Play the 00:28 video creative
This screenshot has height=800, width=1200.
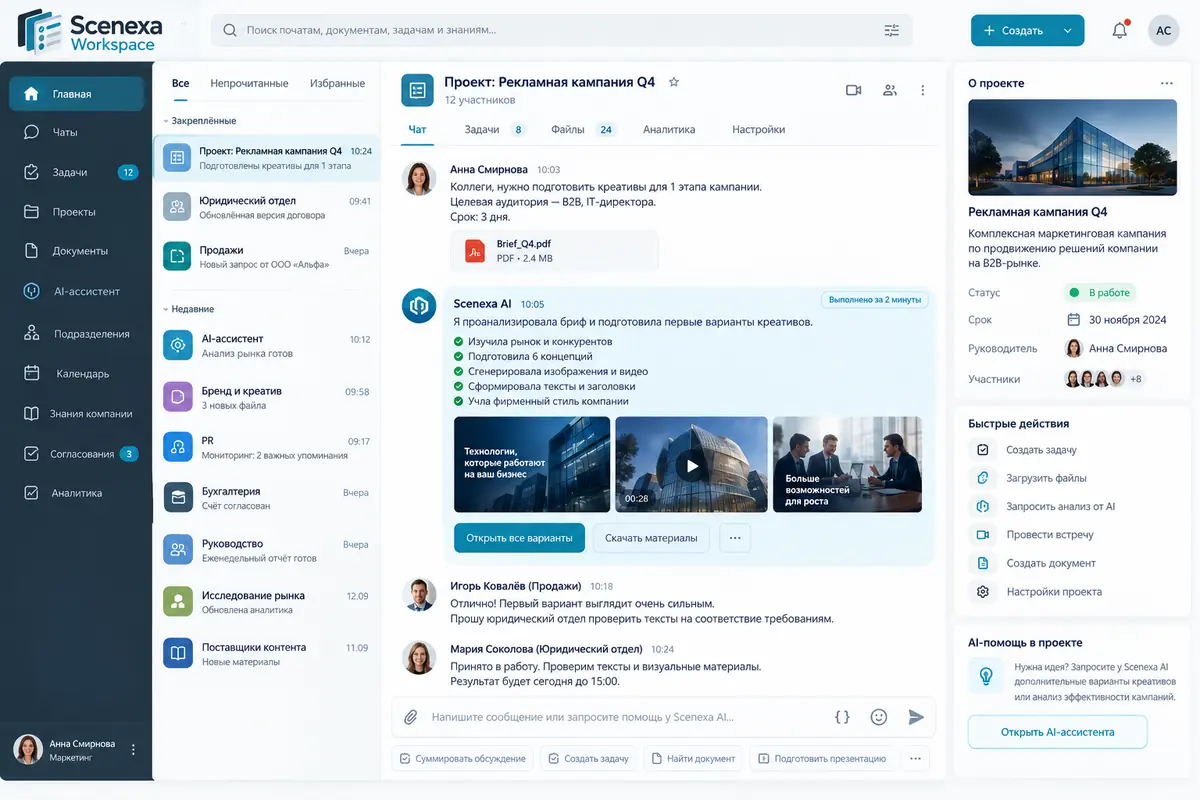692,466
